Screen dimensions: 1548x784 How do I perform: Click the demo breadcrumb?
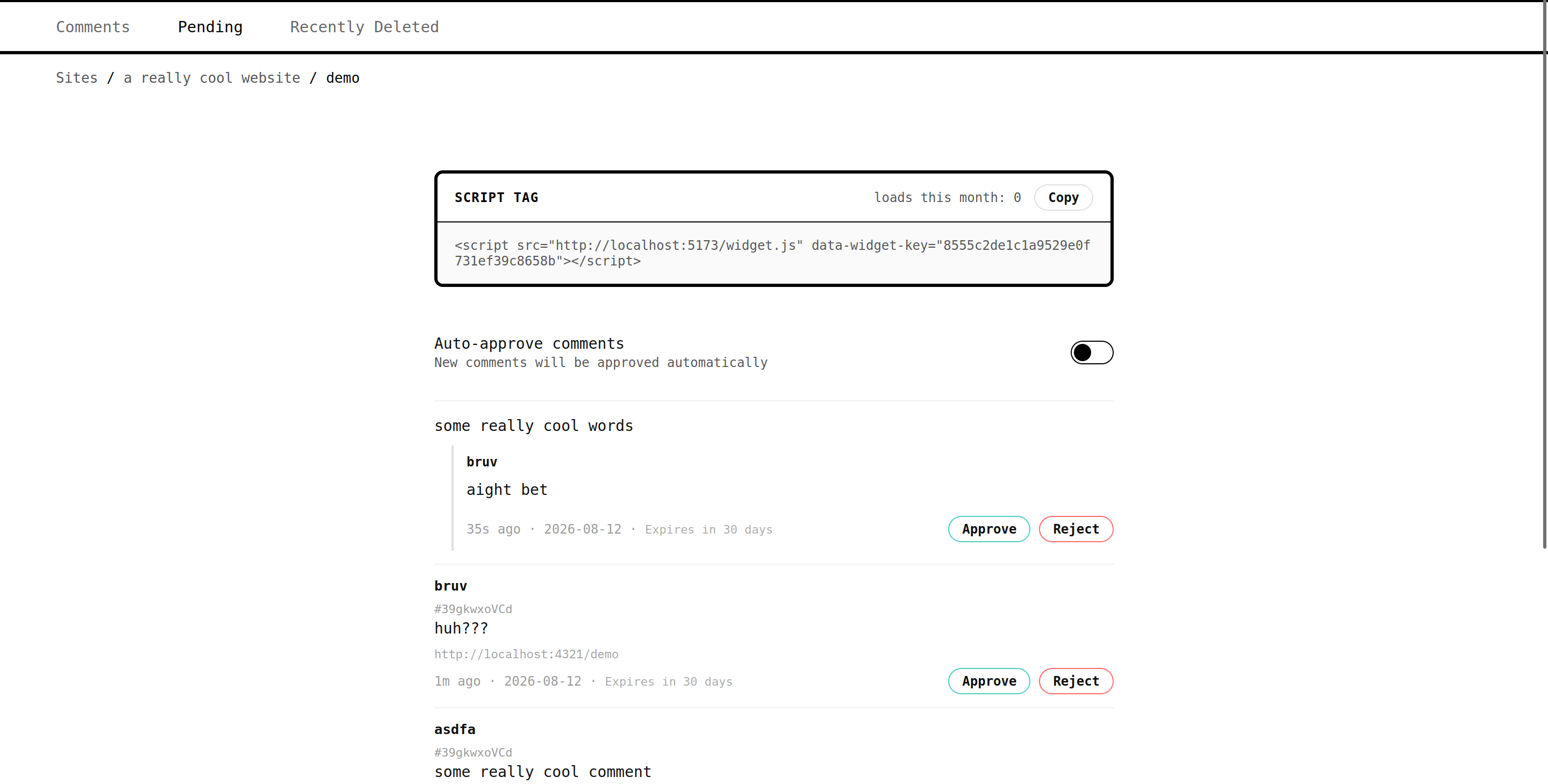point(342,78)
